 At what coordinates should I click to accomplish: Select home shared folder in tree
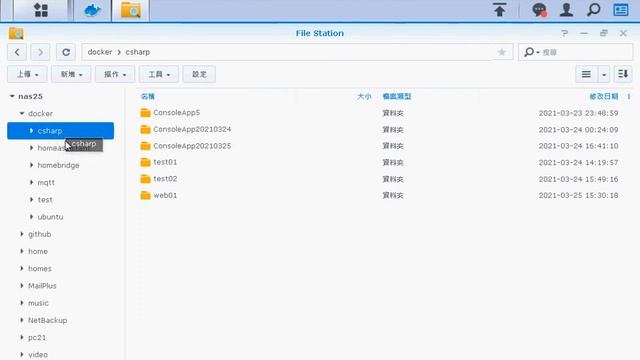pos(38,251)
